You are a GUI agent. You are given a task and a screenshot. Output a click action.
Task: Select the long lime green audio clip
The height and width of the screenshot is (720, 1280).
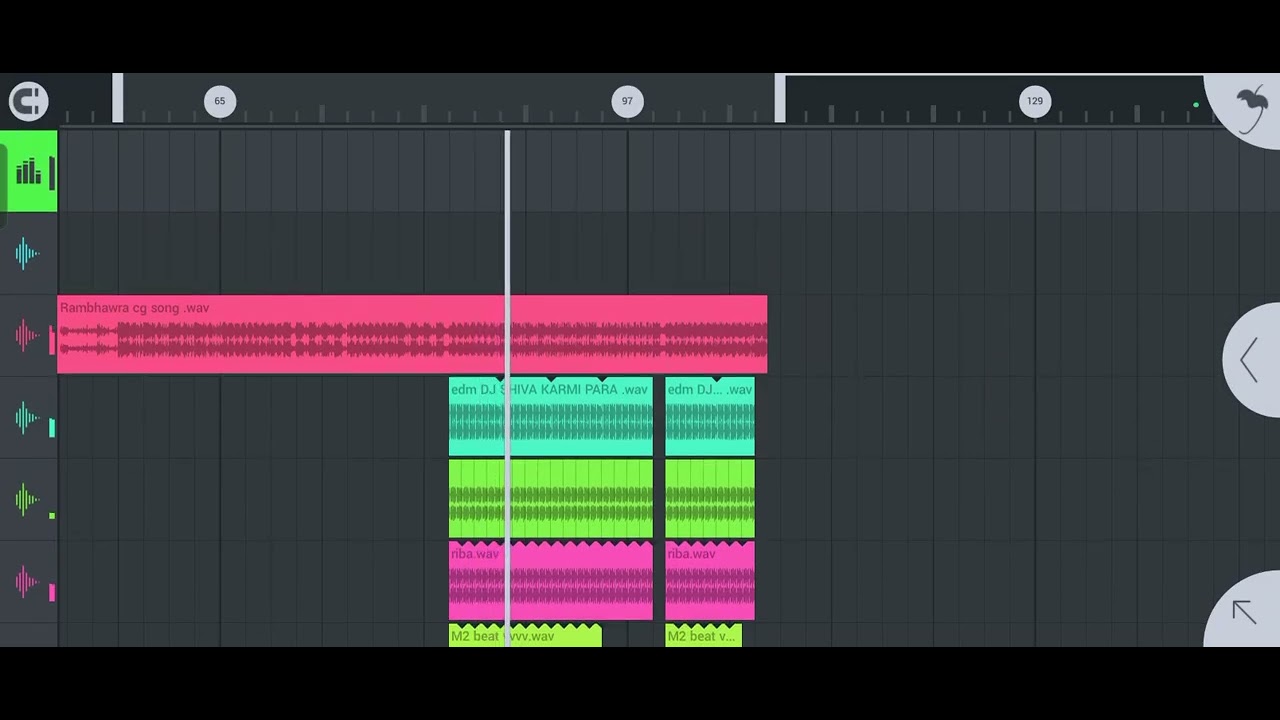(x=551, y=499)
